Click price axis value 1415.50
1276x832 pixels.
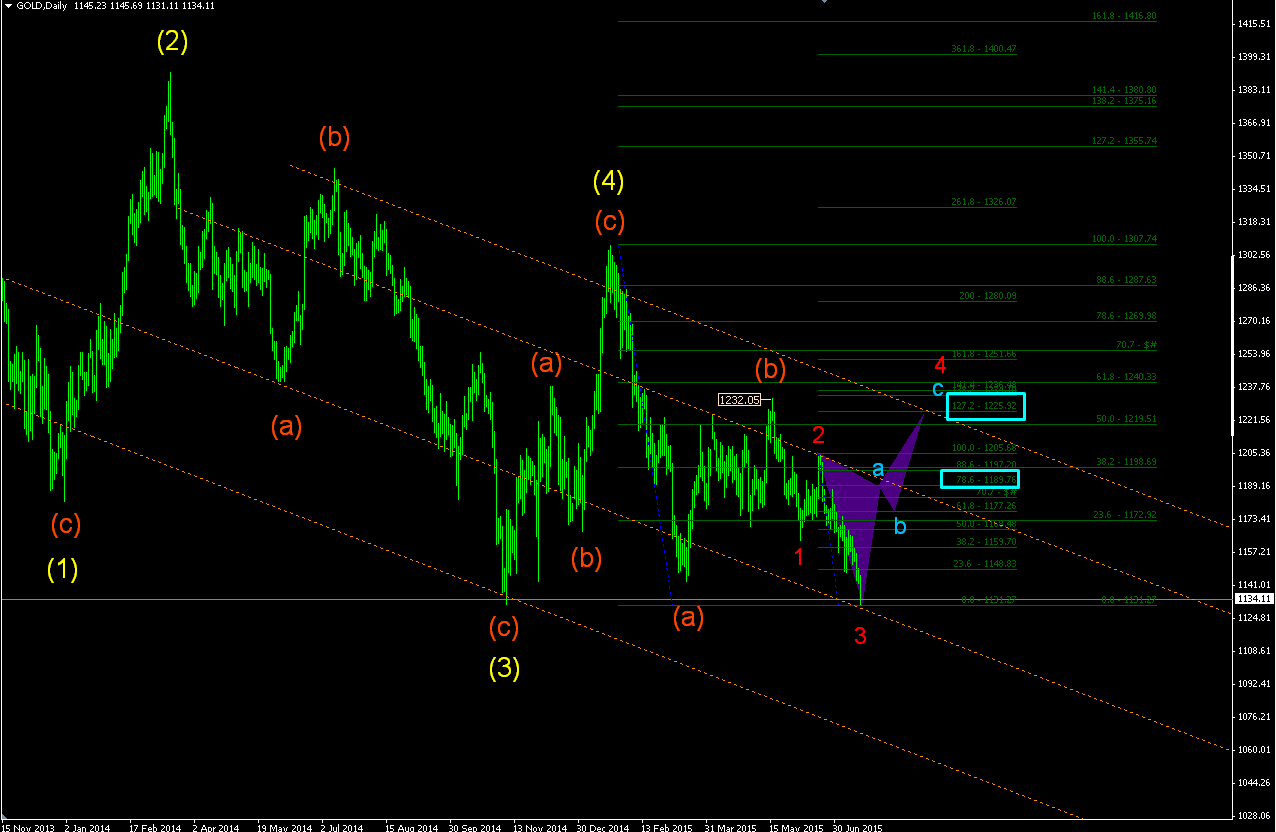tap(1253, 23)
